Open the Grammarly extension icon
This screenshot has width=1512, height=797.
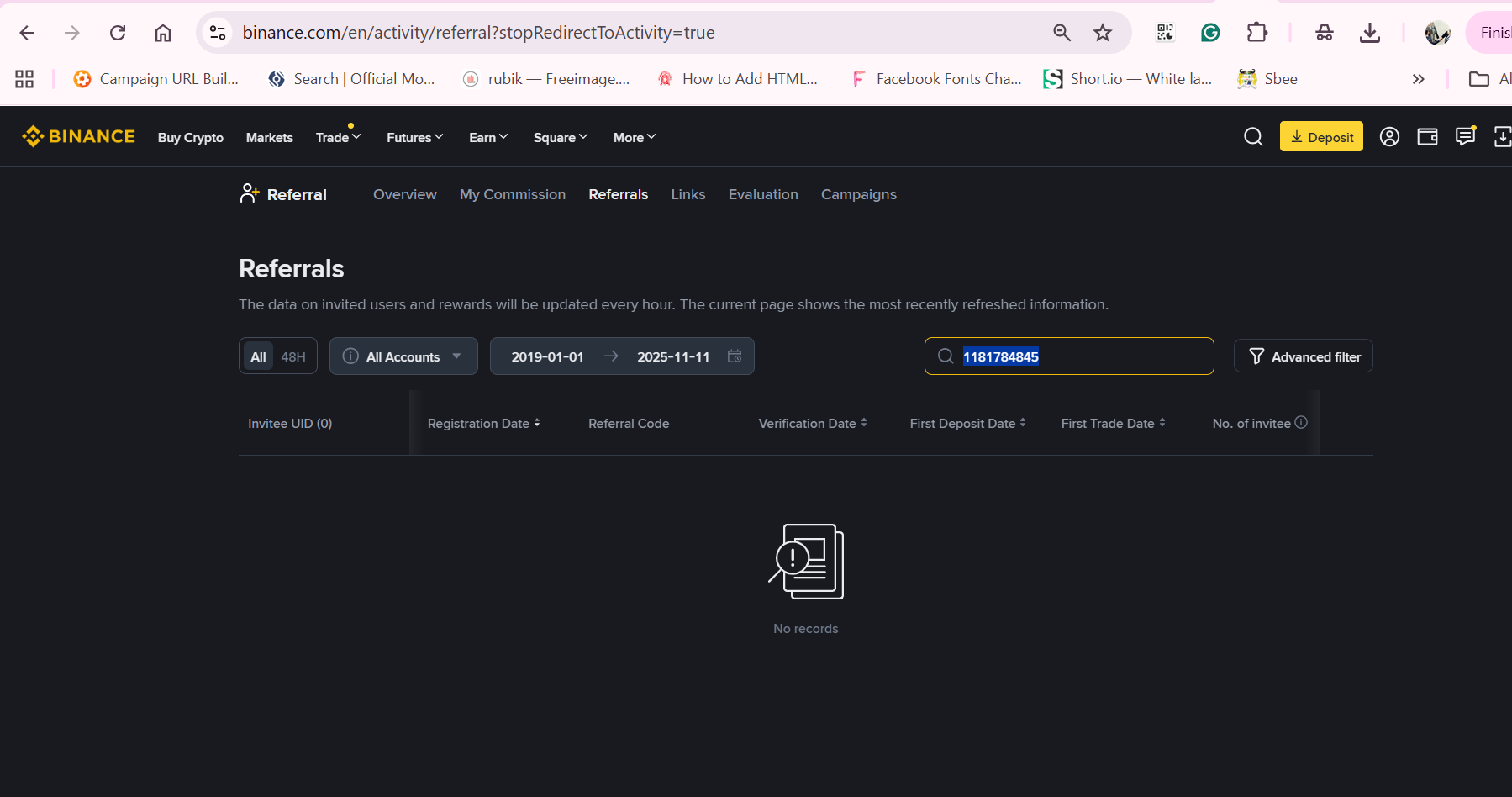coord(1210,33)
